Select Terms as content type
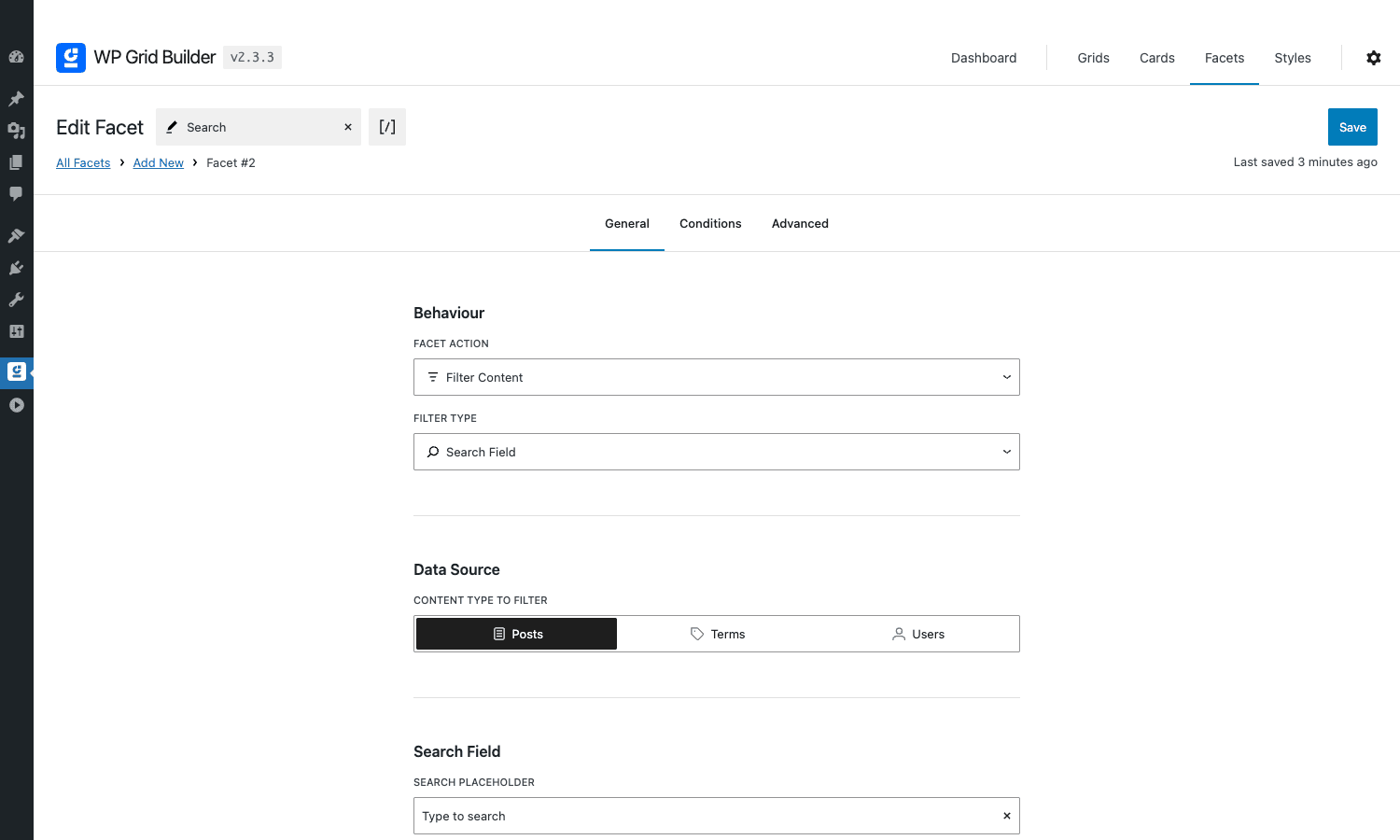The height and width of the screenshot is (840, 1400). (717, 634)
